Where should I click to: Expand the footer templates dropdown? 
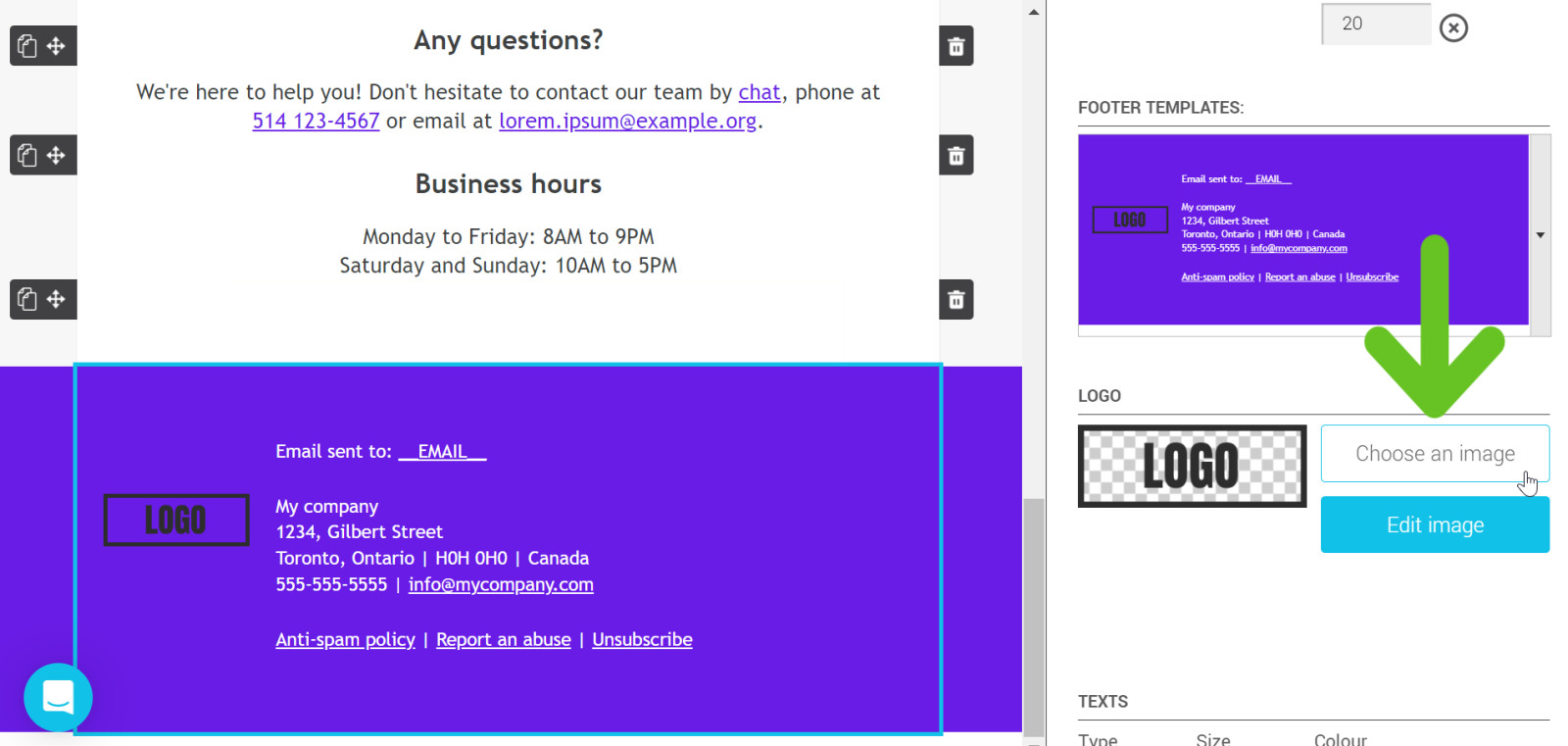click(x=1541, y=235)
